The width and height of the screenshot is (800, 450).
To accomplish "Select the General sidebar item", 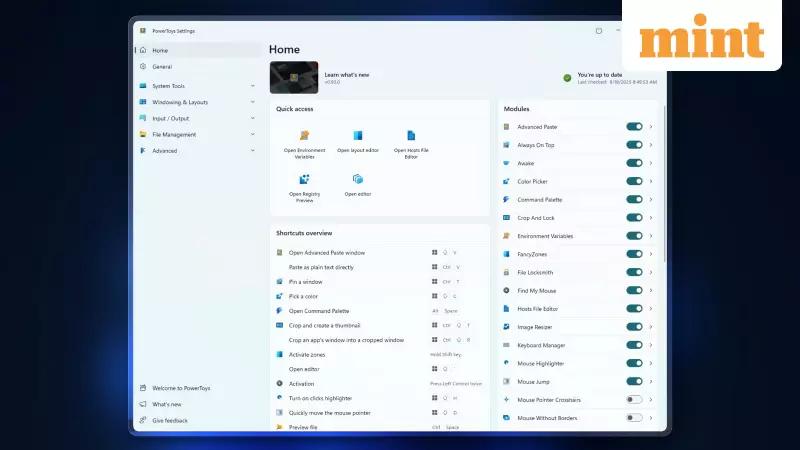I will [x=162, y=66].
